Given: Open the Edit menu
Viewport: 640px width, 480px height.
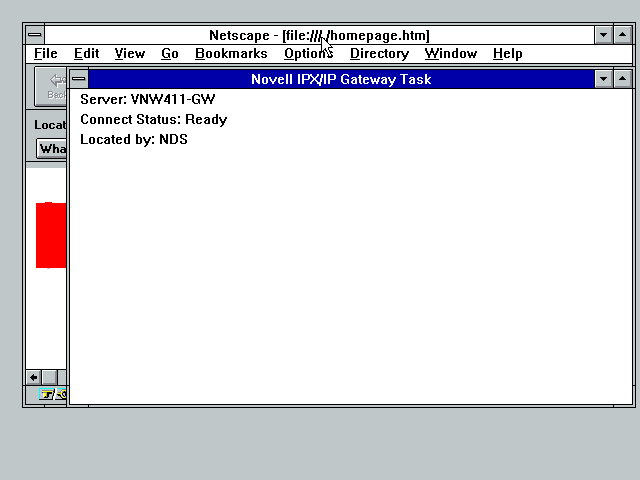Looking at the screenshot, I should pyautogui.click(x=87, y=53).
